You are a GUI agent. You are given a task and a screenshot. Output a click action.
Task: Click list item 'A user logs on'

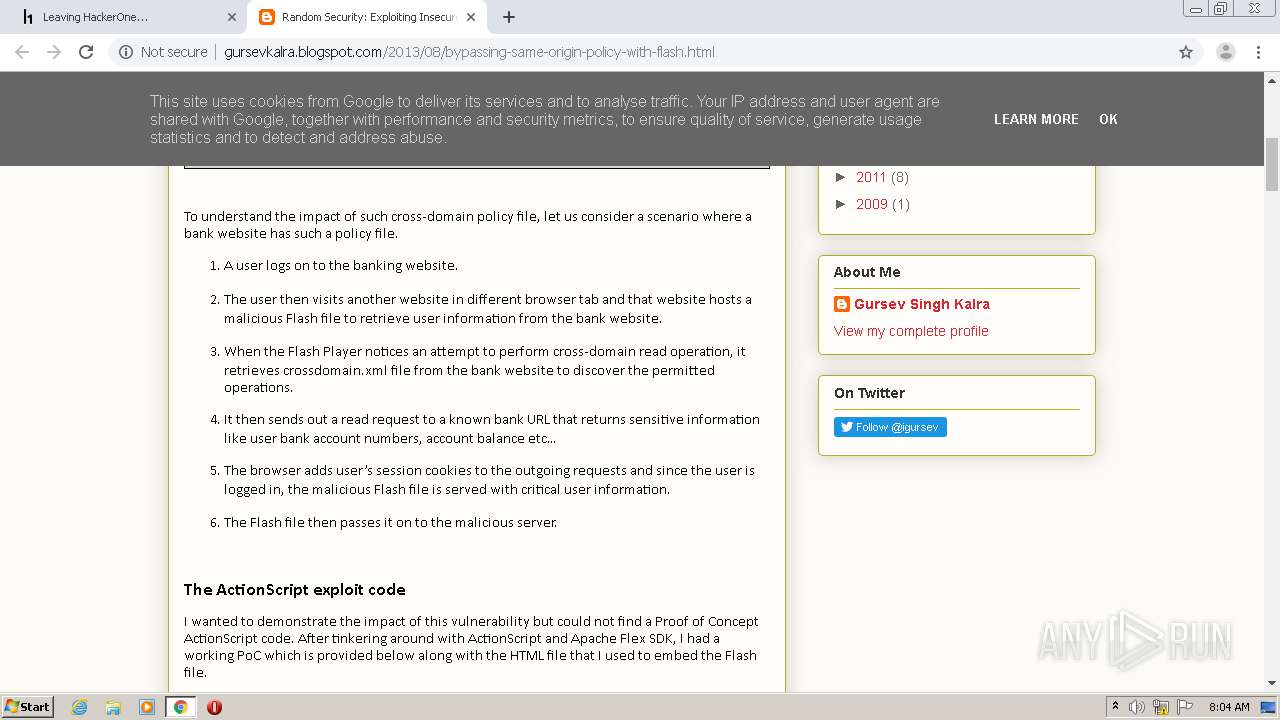pyautogui.click(x=340, y=266)
